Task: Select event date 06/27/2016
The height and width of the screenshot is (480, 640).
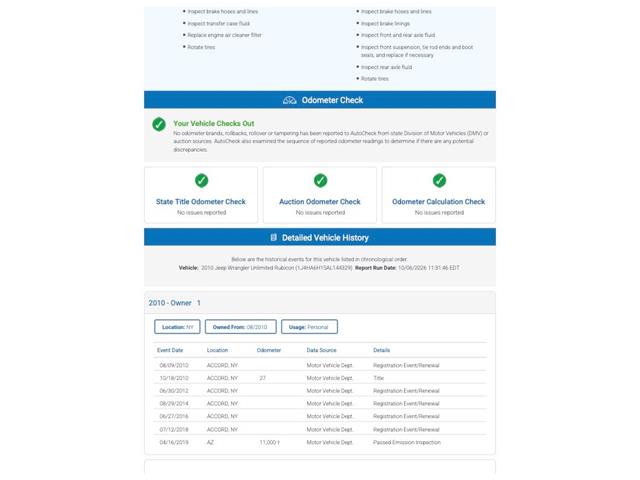Action: (x=174, y=416)
